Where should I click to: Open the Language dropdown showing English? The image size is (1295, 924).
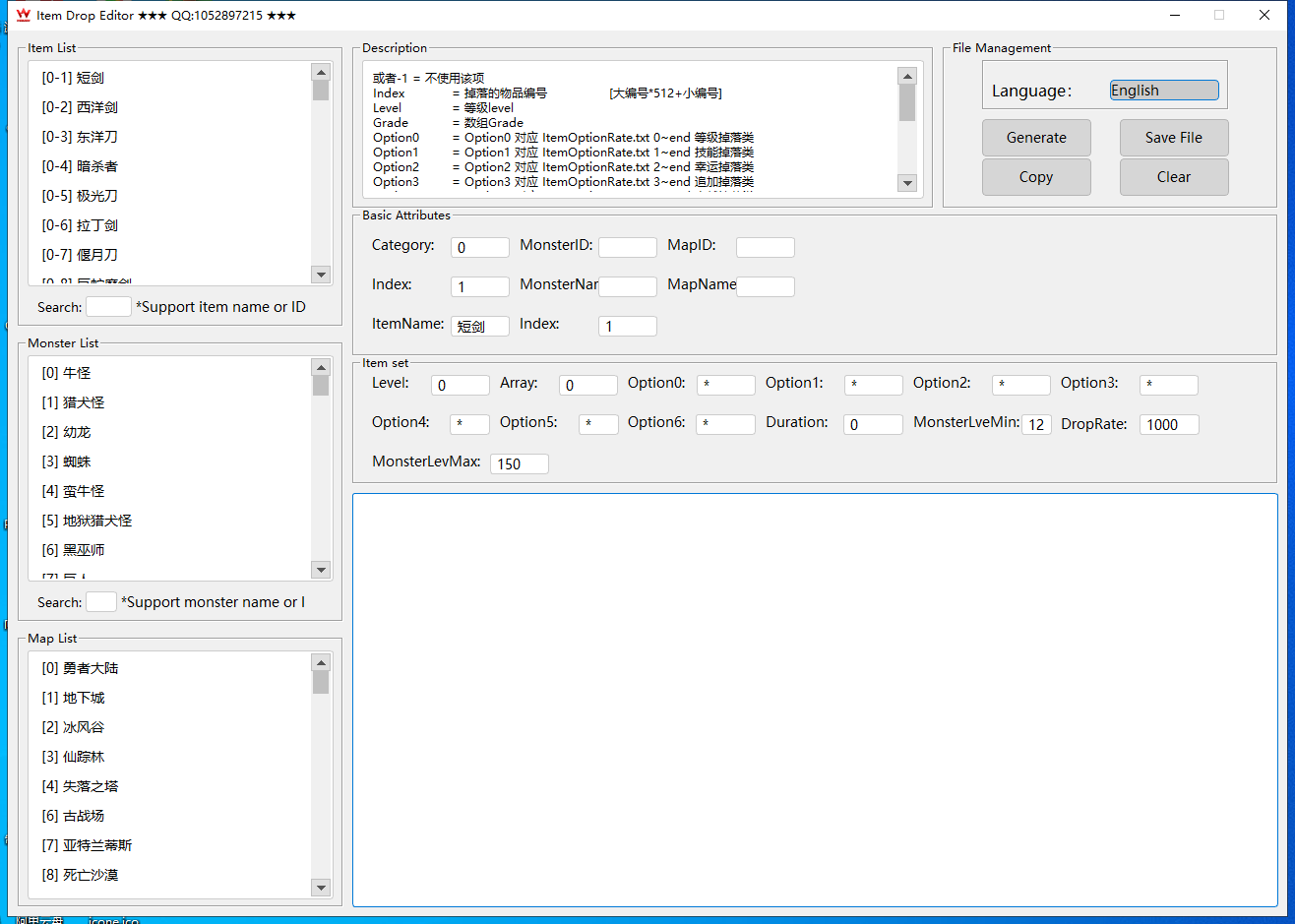1164,91
